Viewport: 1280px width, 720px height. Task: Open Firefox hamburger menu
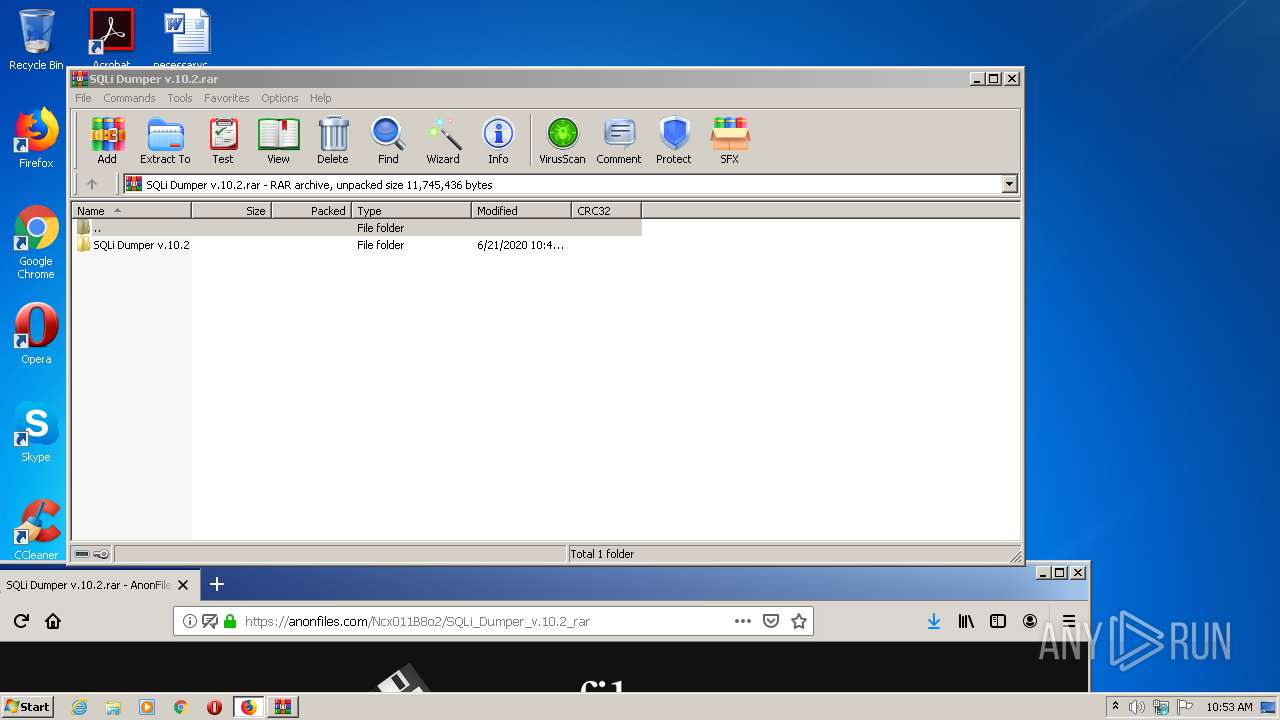tap(1069, 621)
